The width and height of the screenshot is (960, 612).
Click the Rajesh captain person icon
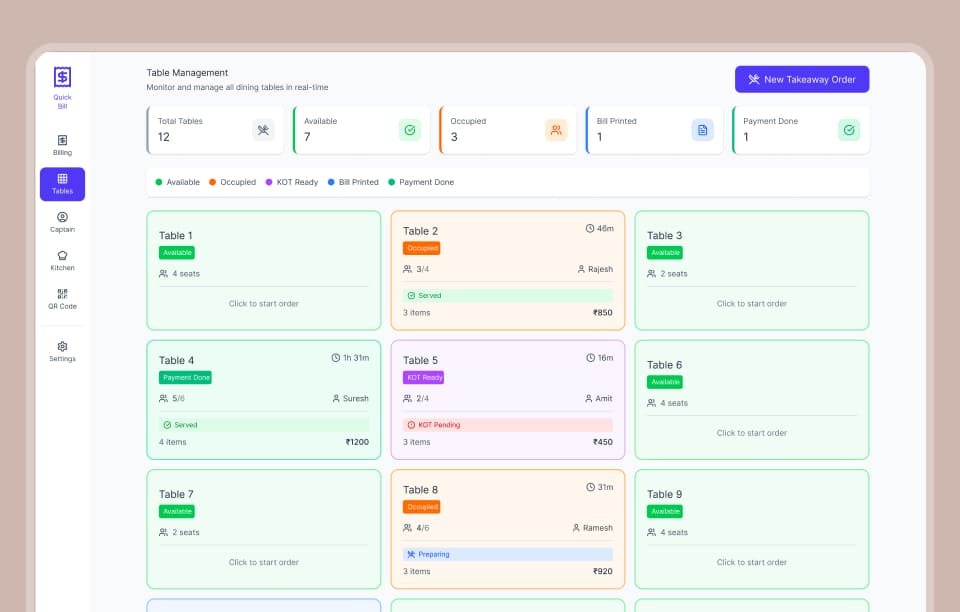pyautogui.click(x=581, y=269)
